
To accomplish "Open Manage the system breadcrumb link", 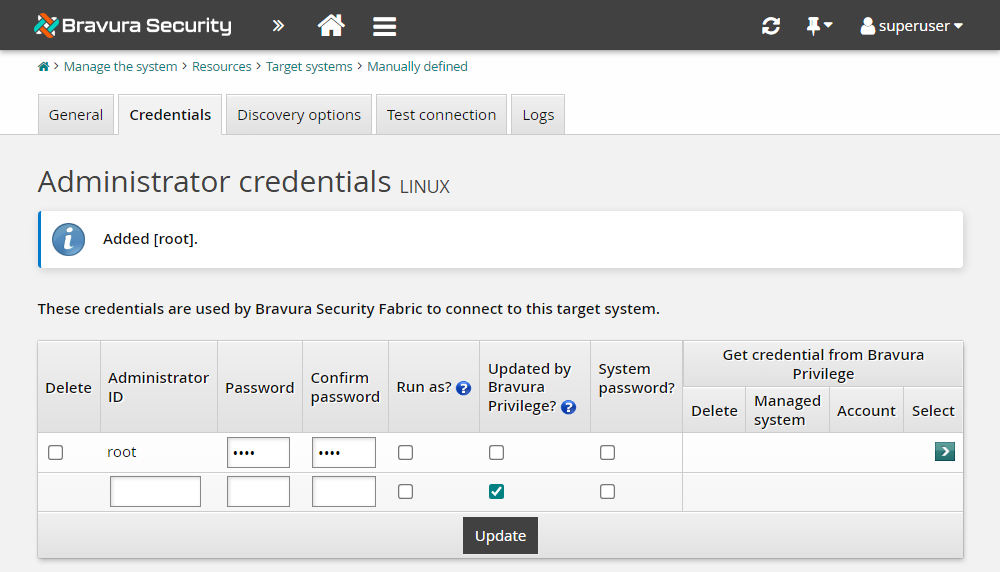I will tap(121, 66).
